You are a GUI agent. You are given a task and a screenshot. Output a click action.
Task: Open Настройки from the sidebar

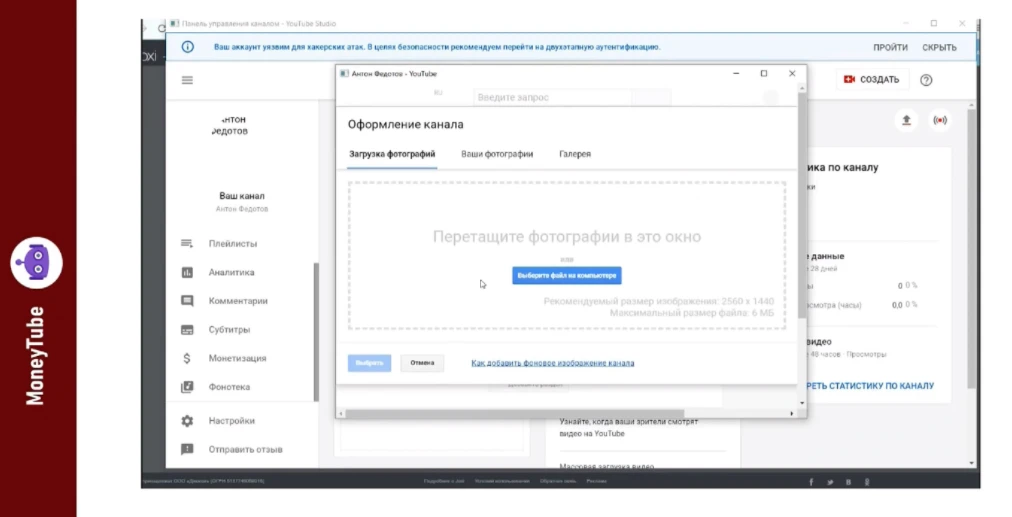(x=232, y=421)
